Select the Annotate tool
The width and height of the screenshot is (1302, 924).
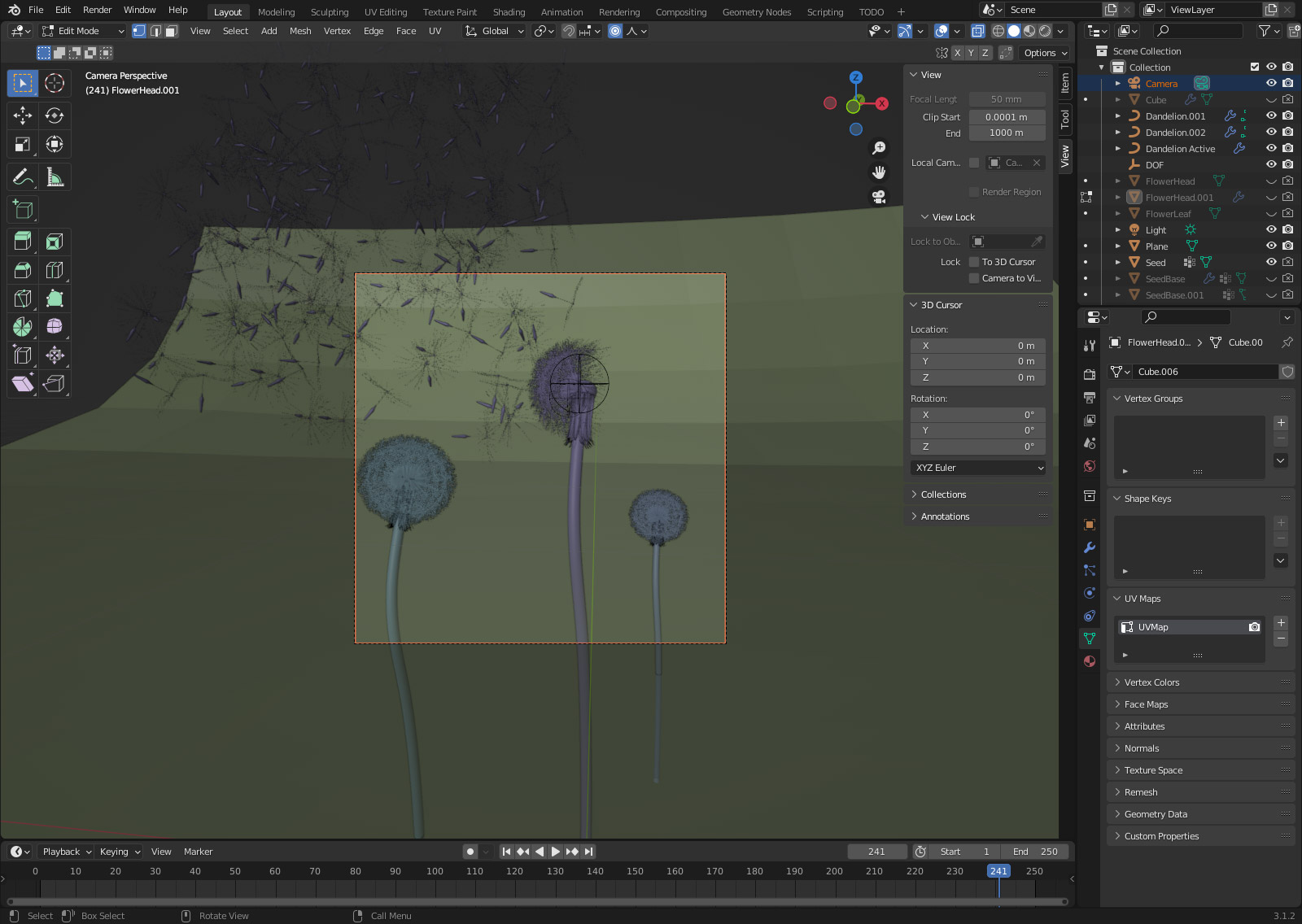23,177
